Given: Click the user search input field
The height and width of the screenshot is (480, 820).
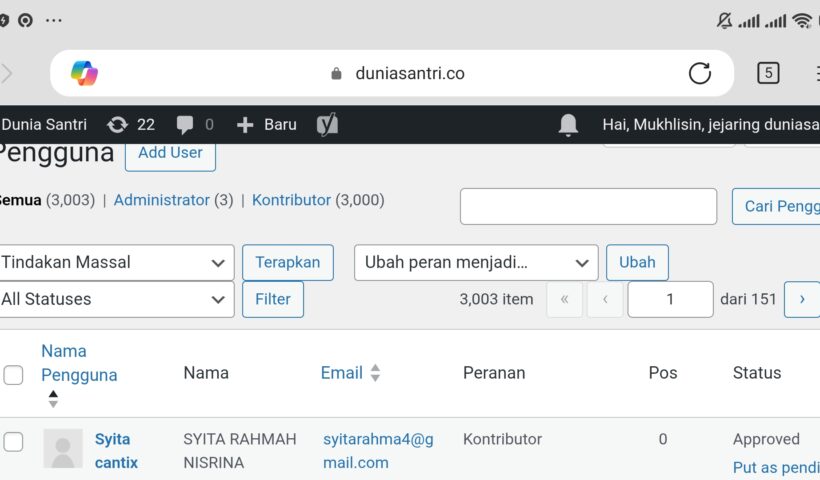Looking at the screenshot, I should pos(588,207).
